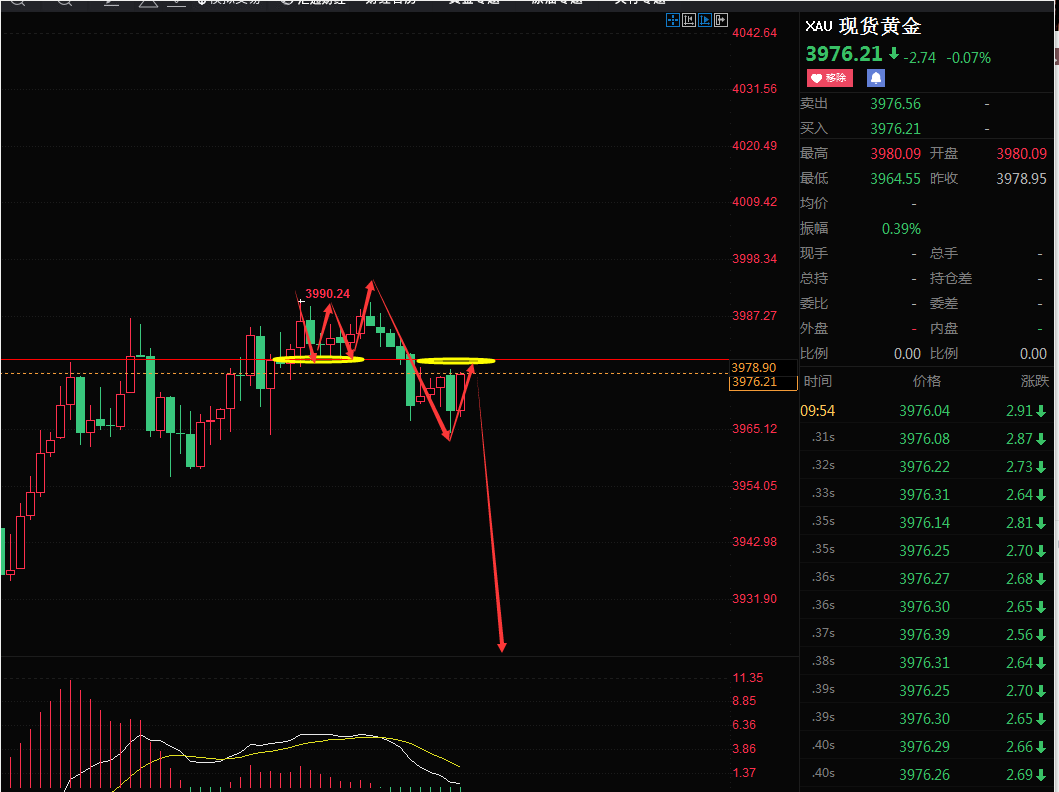
Task: Toggle the blue play-arrow axis icon
Action: click(705, 20)
